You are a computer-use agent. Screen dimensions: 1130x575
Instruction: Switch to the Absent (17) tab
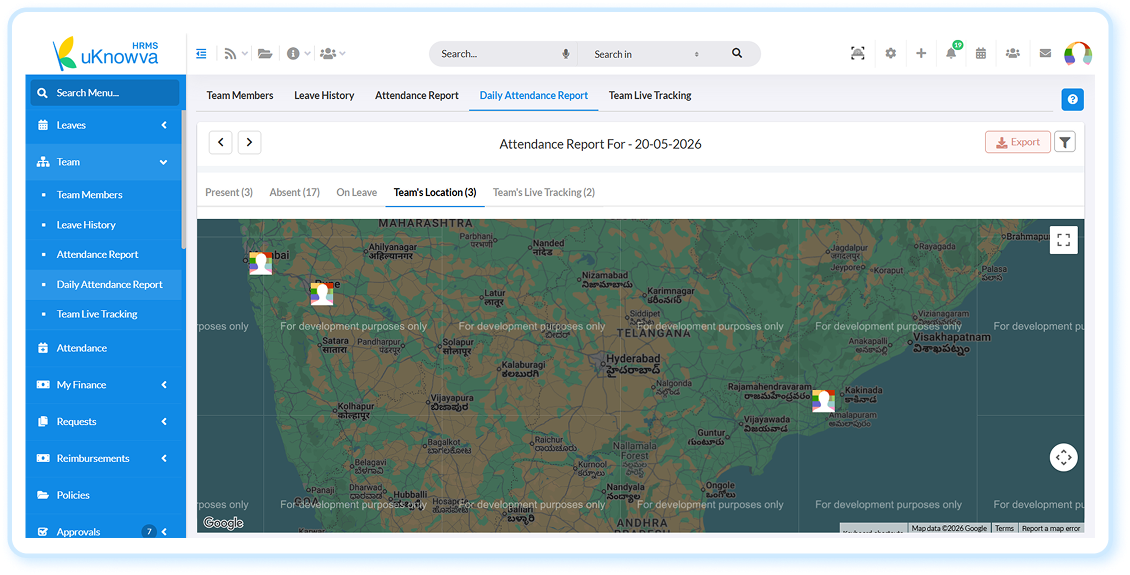point(294,192)
